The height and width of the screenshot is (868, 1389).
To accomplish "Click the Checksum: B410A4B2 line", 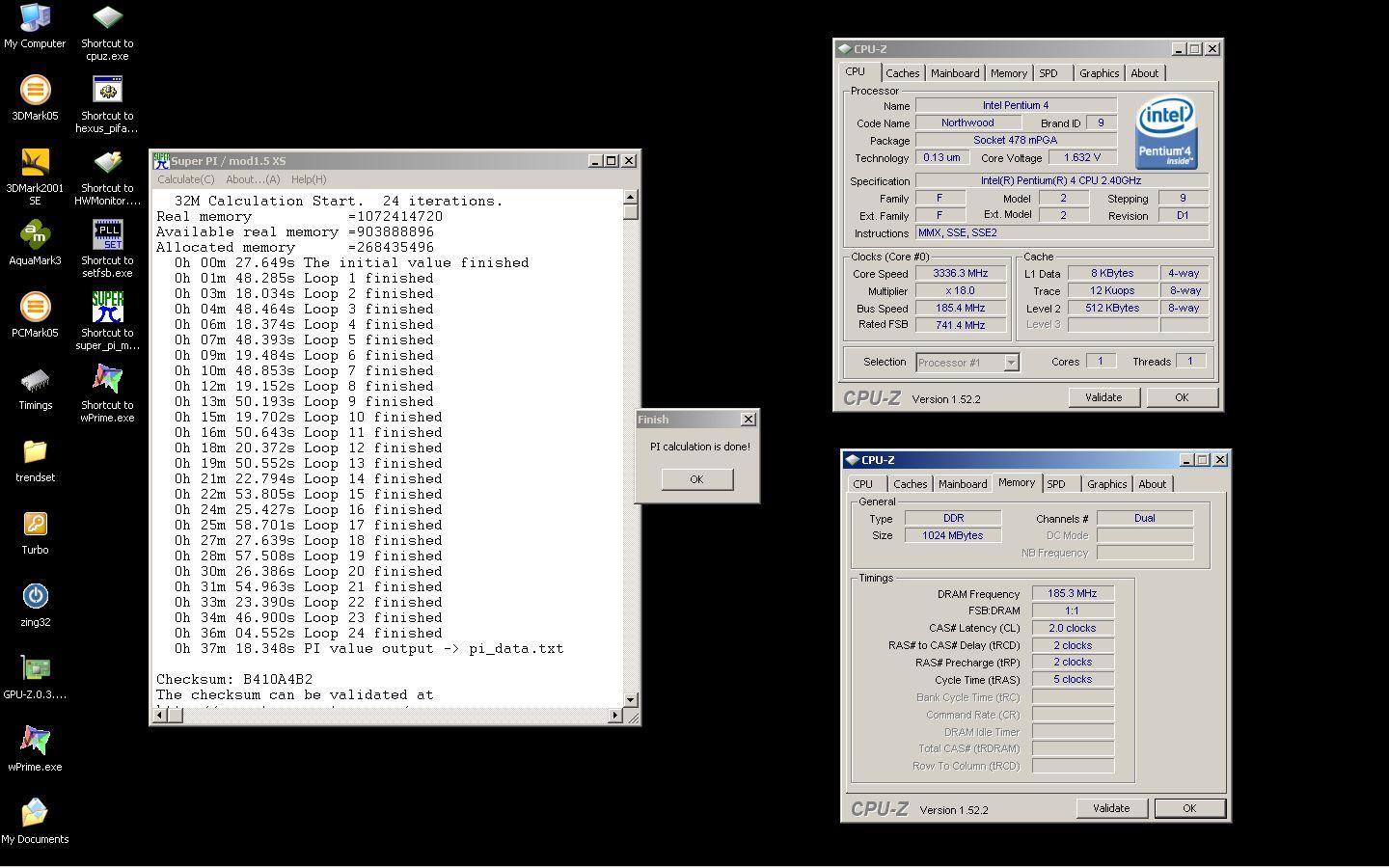I will point(234,680).
